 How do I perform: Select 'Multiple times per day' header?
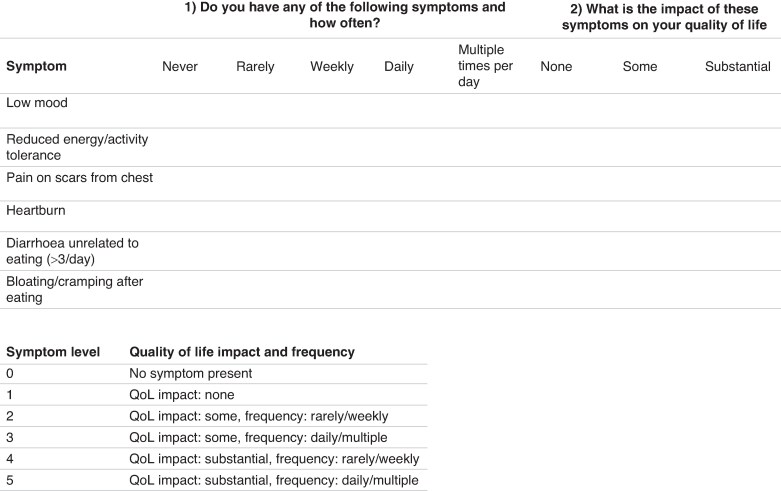coord(485,66)
